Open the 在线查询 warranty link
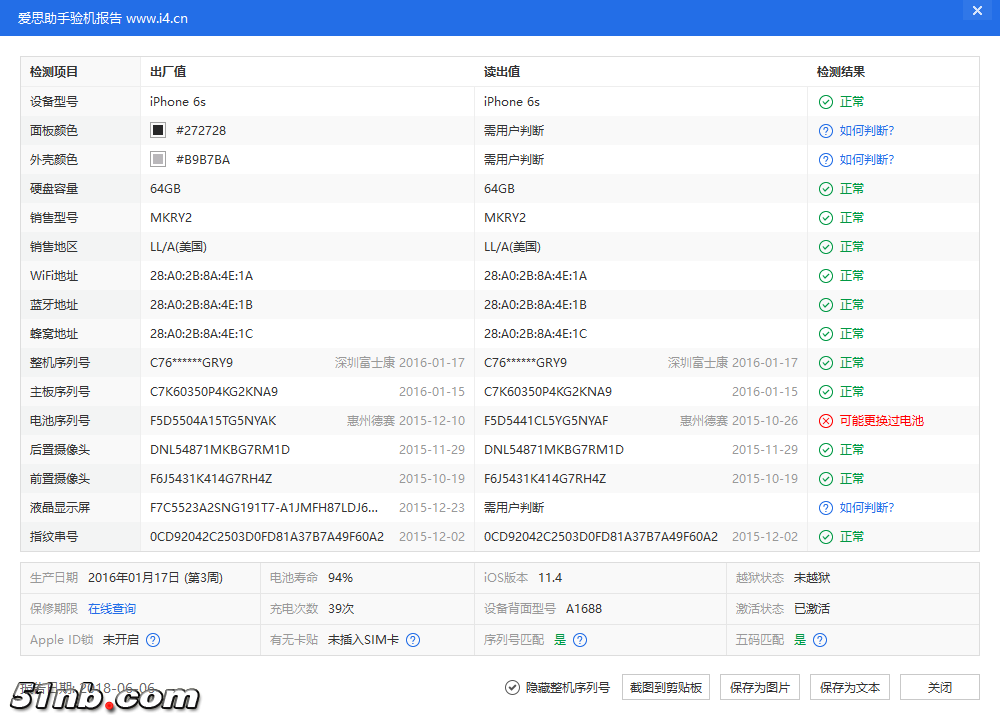Viewport: 1000px width, 720px height. (x=113, y=608)
